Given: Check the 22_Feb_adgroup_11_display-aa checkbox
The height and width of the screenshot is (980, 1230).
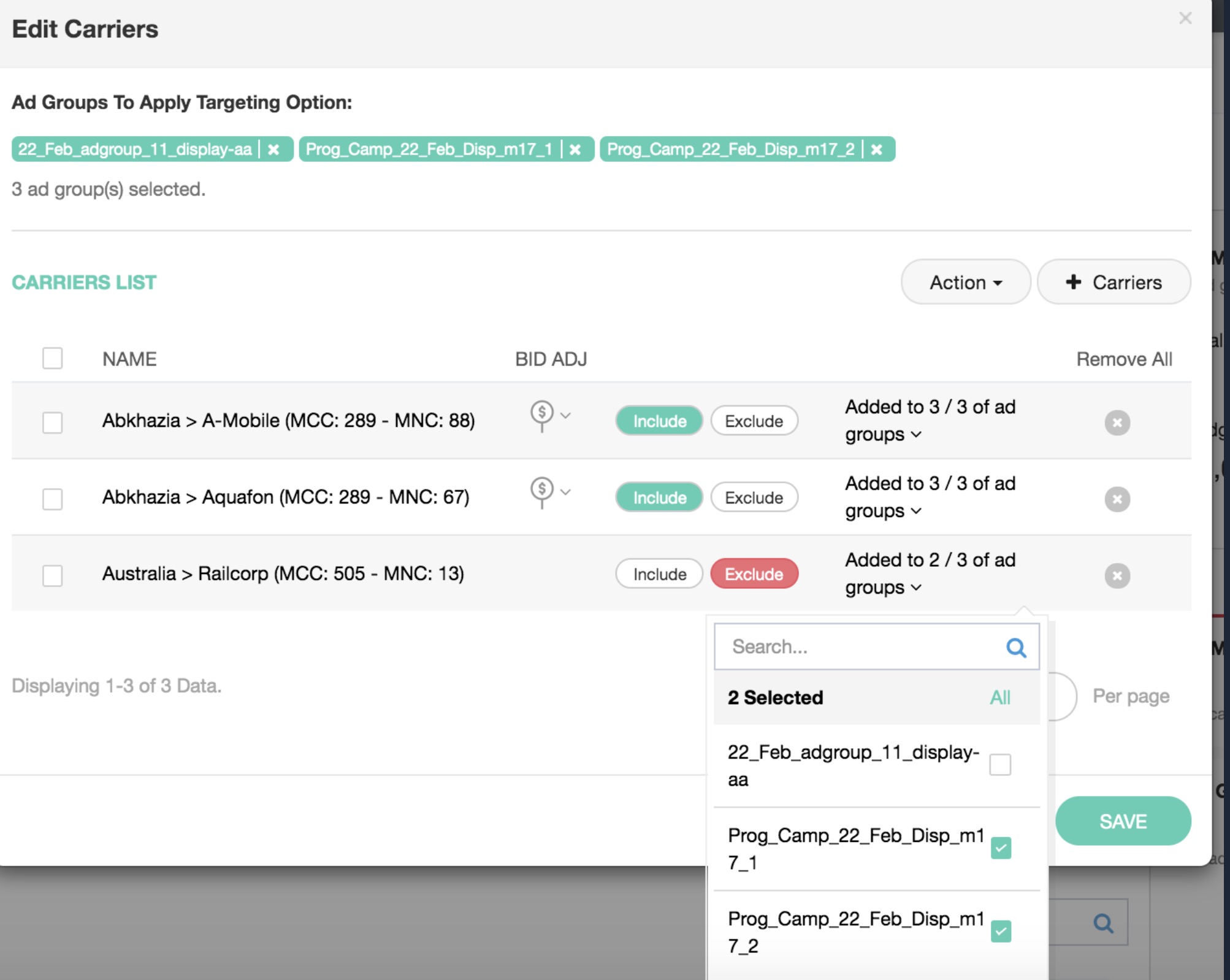Looking at the screenshot, I should click(x=1000, y=765).
